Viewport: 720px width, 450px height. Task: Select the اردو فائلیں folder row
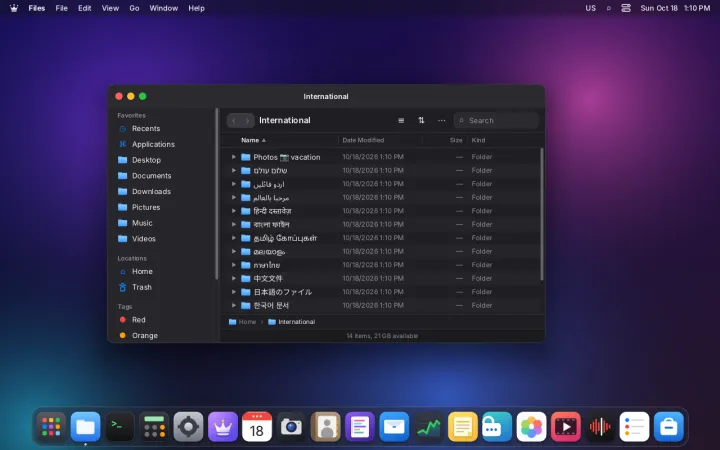[x=381, y=184]
